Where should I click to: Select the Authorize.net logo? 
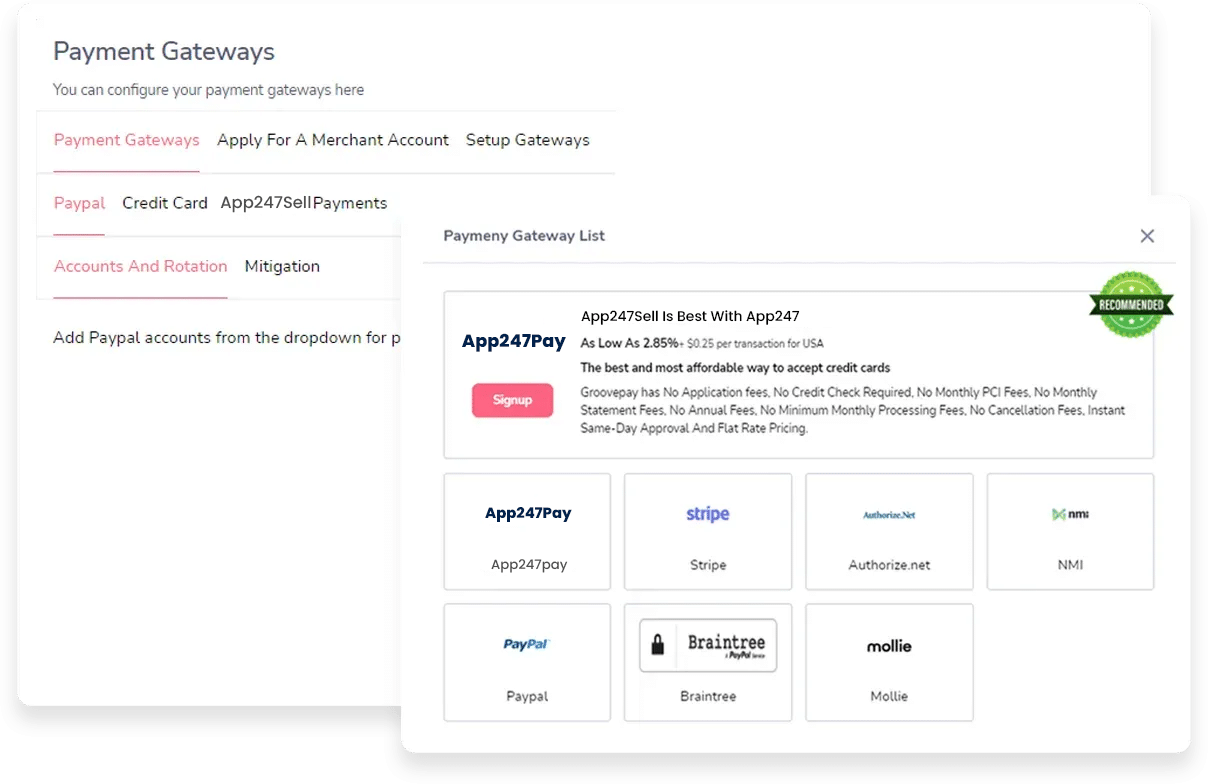tap(889, 515)
